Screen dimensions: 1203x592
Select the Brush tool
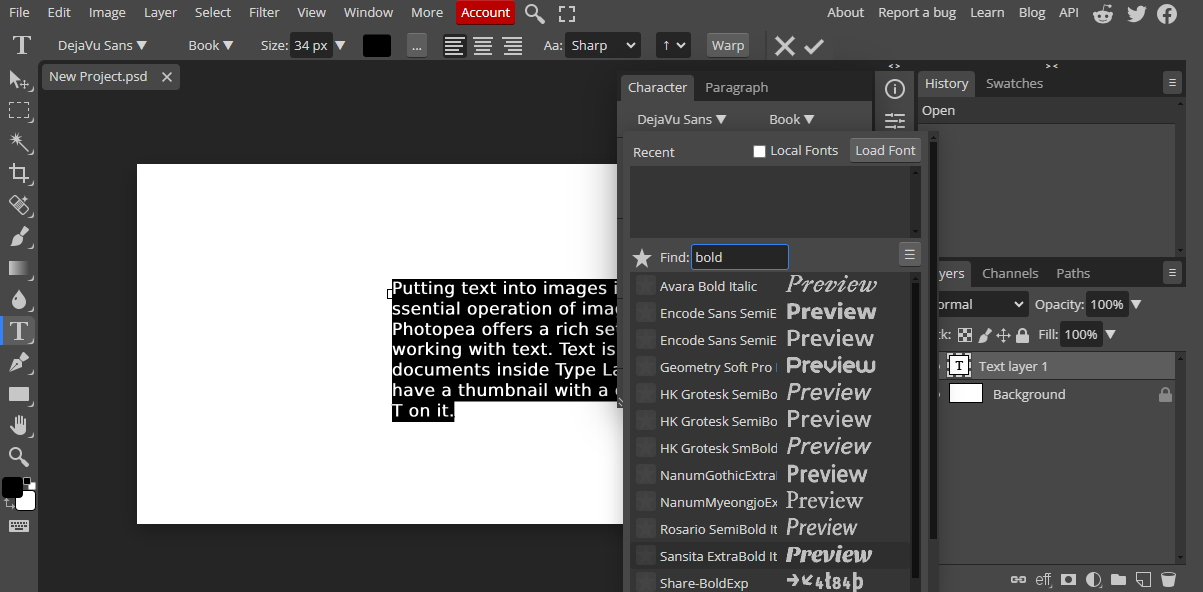point(19,237)
